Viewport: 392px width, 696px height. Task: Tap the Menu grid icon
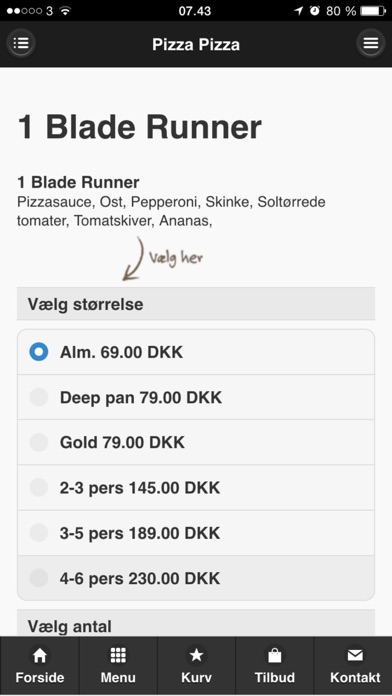(118, 655)
